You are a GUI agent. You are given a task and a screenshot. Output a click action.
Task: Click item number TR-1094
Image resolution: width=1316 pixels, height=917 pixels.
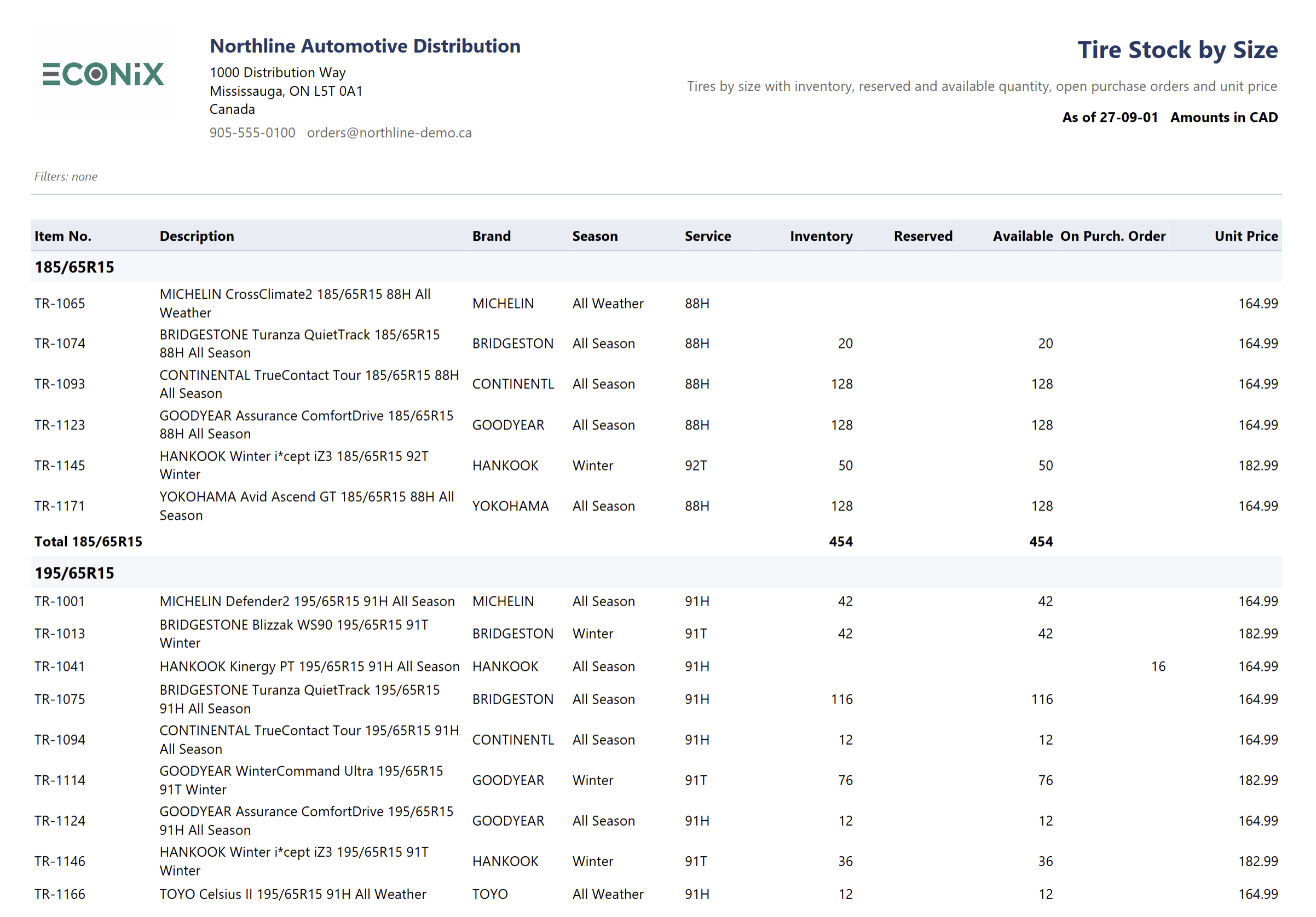[60, 739]
